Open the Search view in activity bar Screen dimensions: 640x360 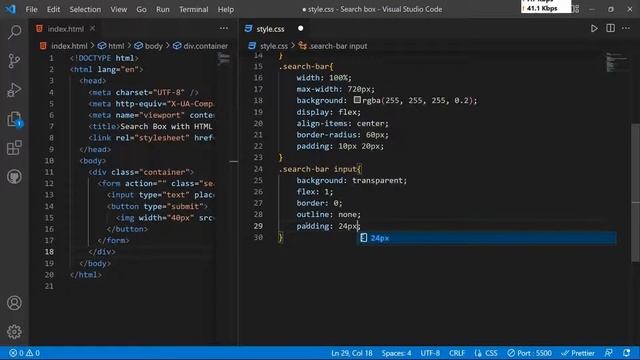pos(14,32)
